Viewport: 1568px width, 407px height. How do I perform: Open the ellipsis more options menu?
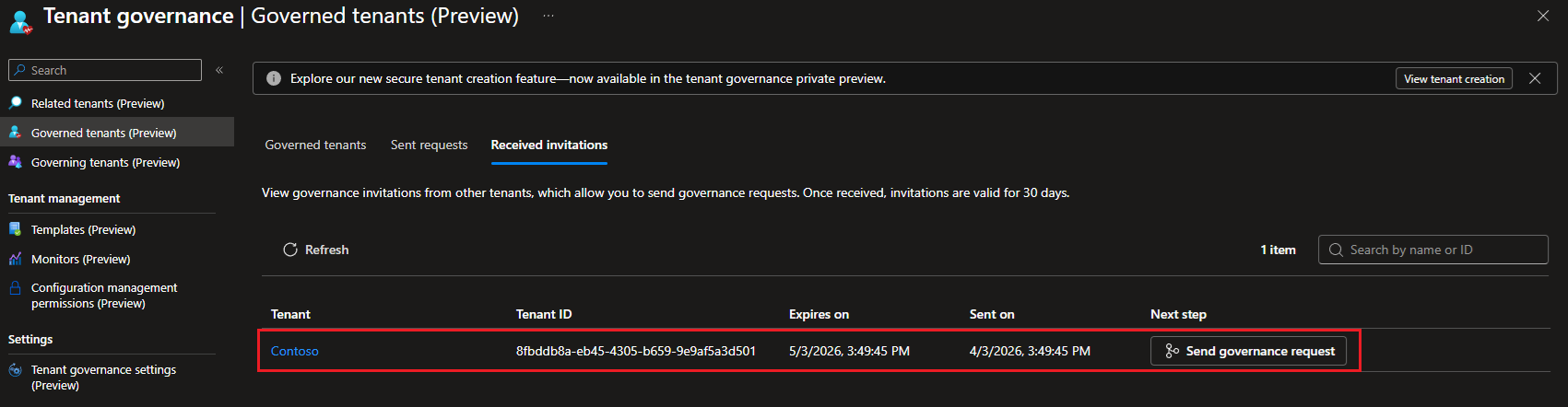coord(548,16)
